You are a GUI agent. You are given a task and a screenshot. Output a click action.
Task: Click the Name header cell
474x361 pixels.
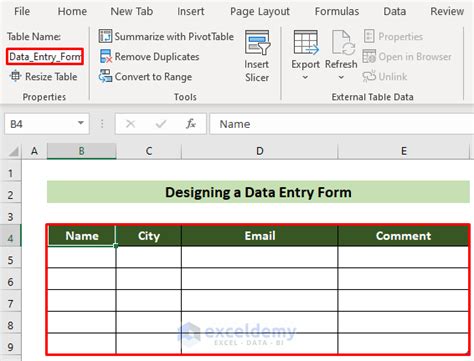82,236
